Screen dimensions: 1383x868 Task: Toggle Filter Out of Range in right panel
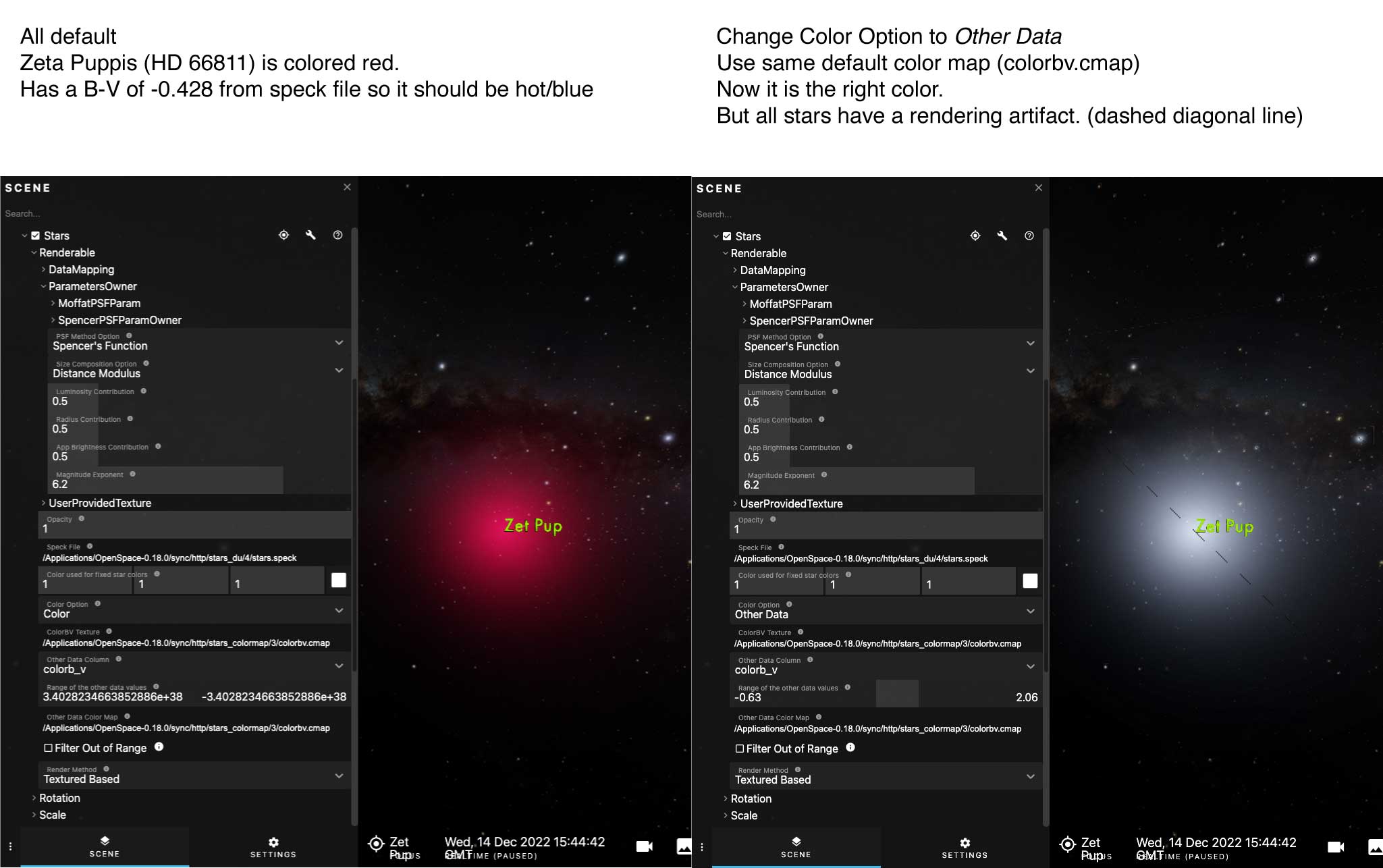[739, 749]
